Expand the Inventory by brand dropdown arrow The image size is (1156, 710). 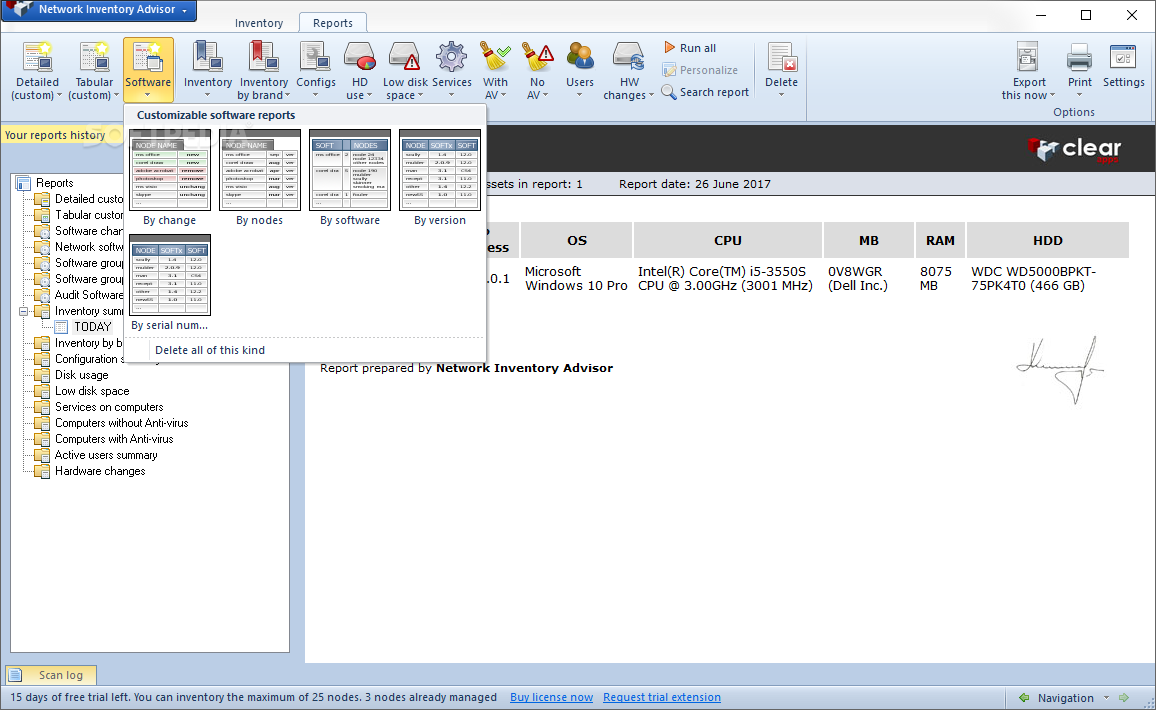(x=288, y=95)
